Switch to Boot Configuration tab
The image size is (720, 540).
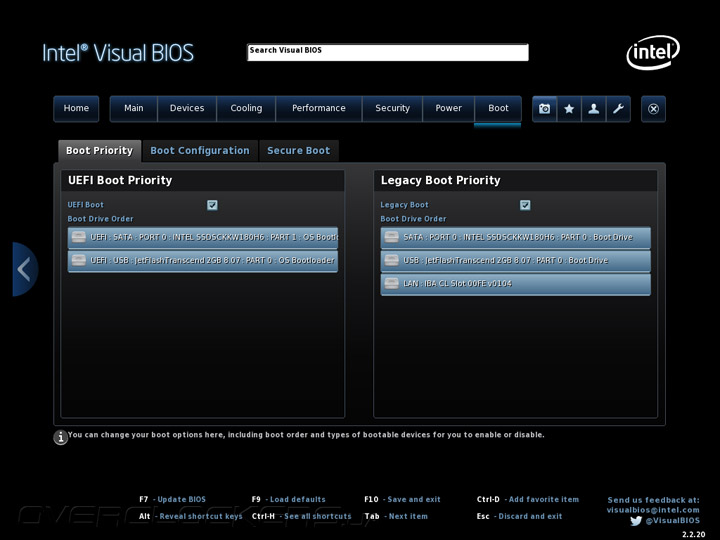(x=200, y=151)
